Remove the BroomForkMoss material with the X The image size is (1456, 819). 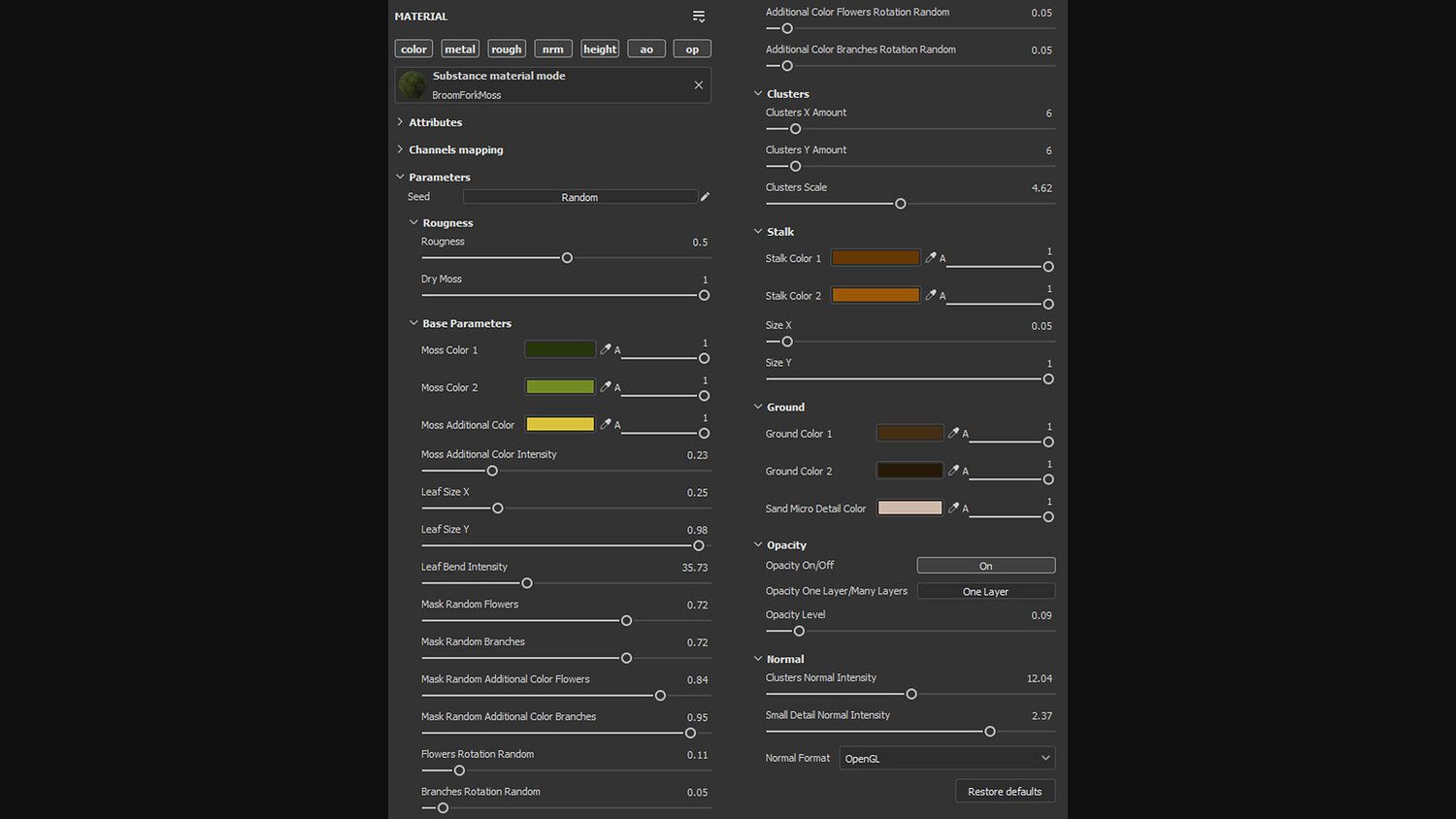(699, 85)
